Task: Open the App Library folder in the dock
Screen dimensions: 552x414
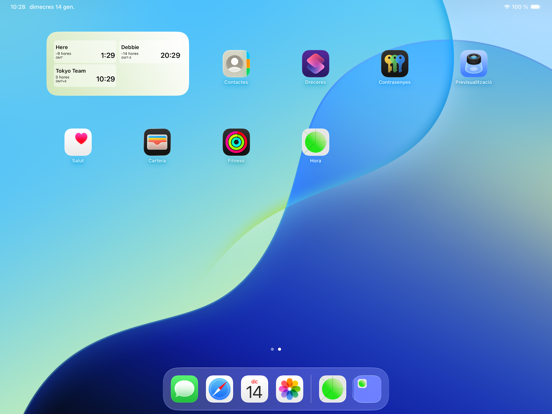Action: [x=367, y=389]
